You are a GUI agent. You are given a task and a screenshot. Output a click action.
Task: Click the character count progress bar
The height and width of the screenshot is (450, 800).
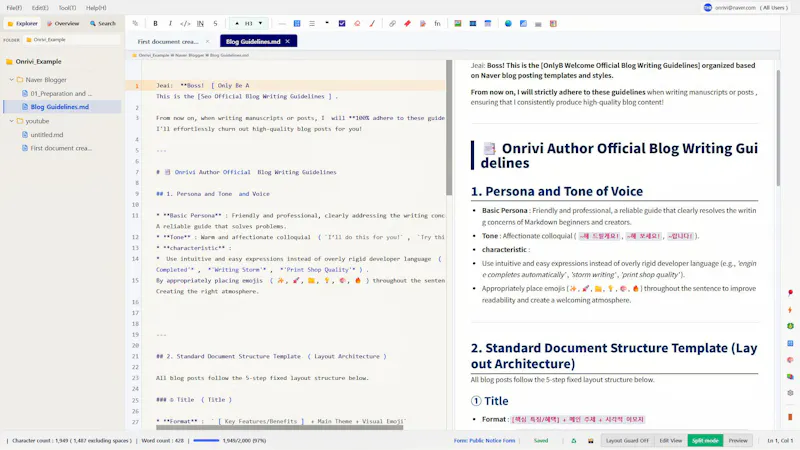[206, 440]
